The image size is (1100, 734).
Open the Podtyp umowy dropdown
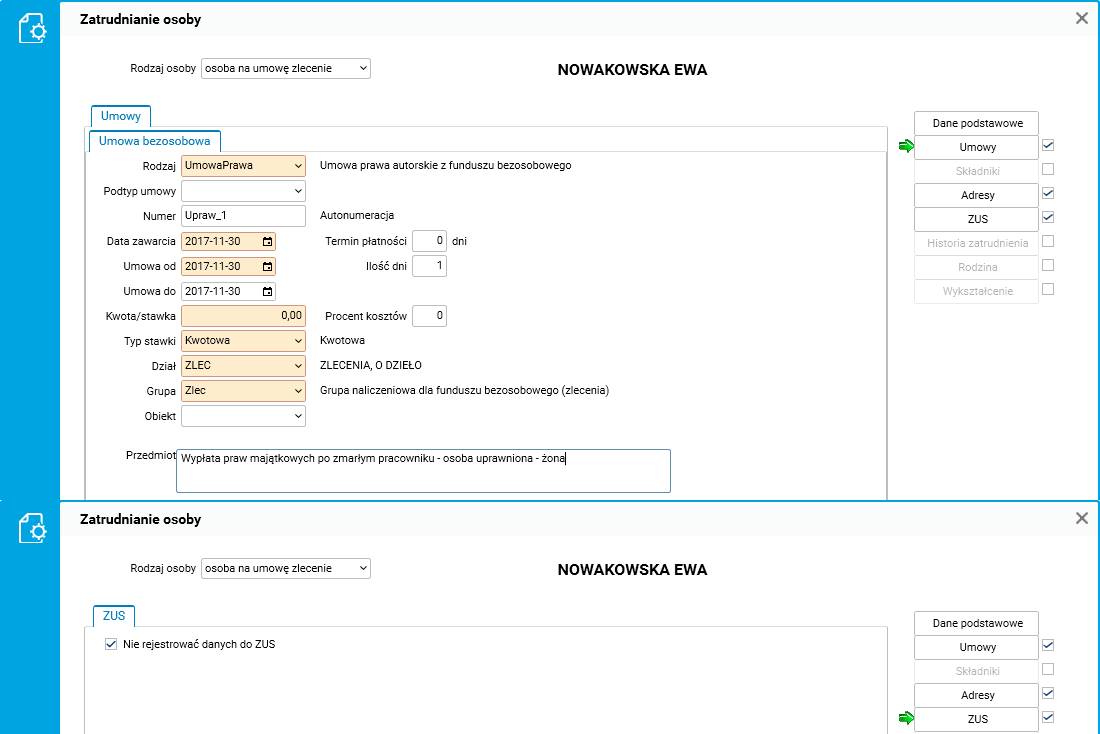click(x=243, y=191)
